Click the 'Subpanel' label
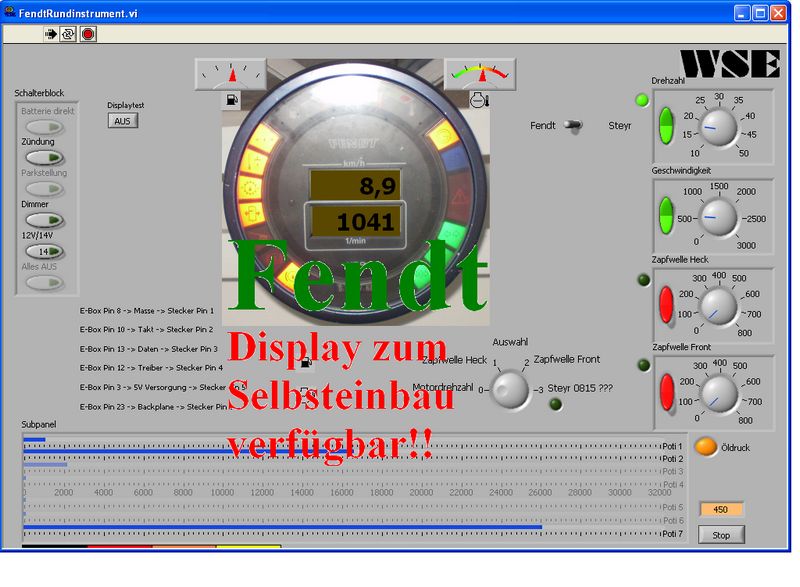This screenshot has width=800, height=587. click(39, 424)
